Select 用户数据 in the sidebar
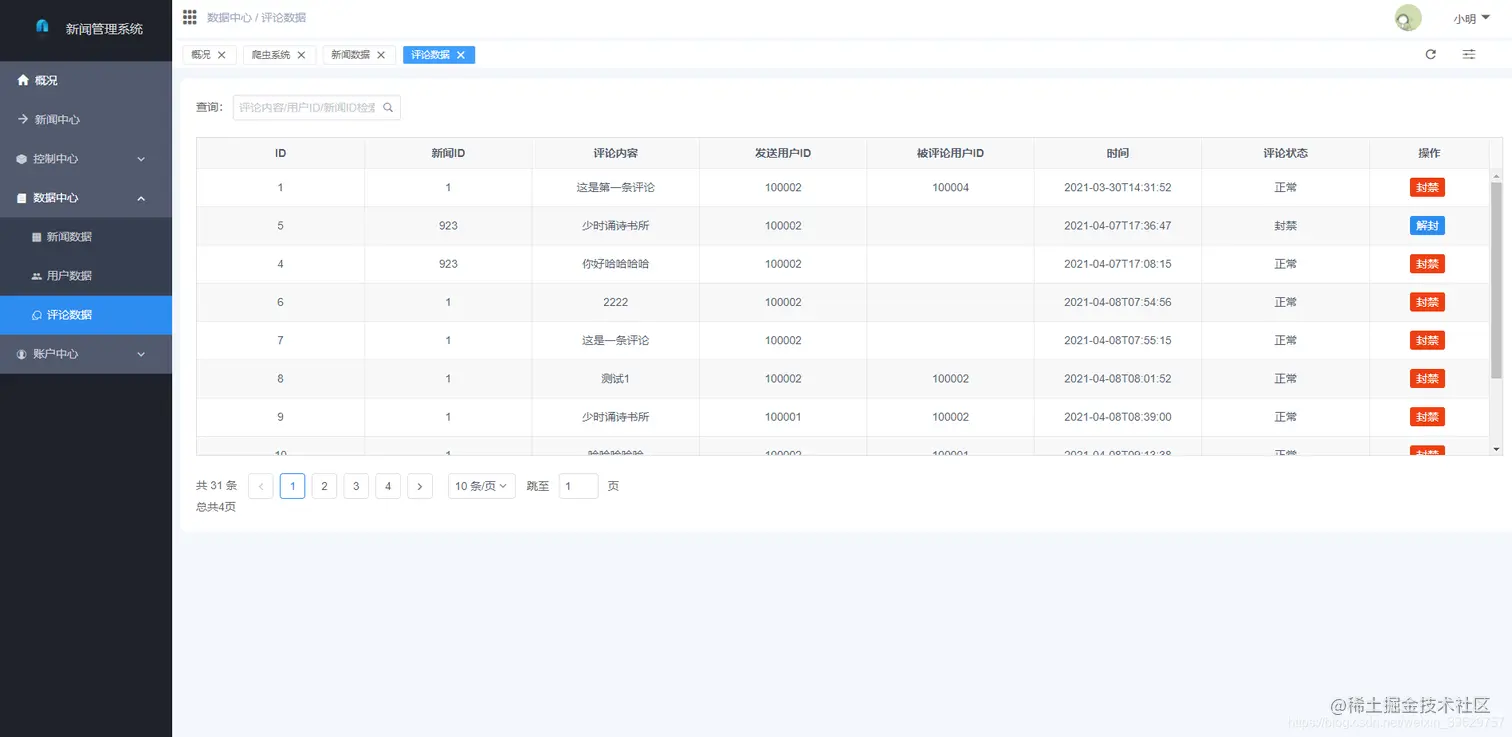1512x737 pixels. click(x=86, y=276)
